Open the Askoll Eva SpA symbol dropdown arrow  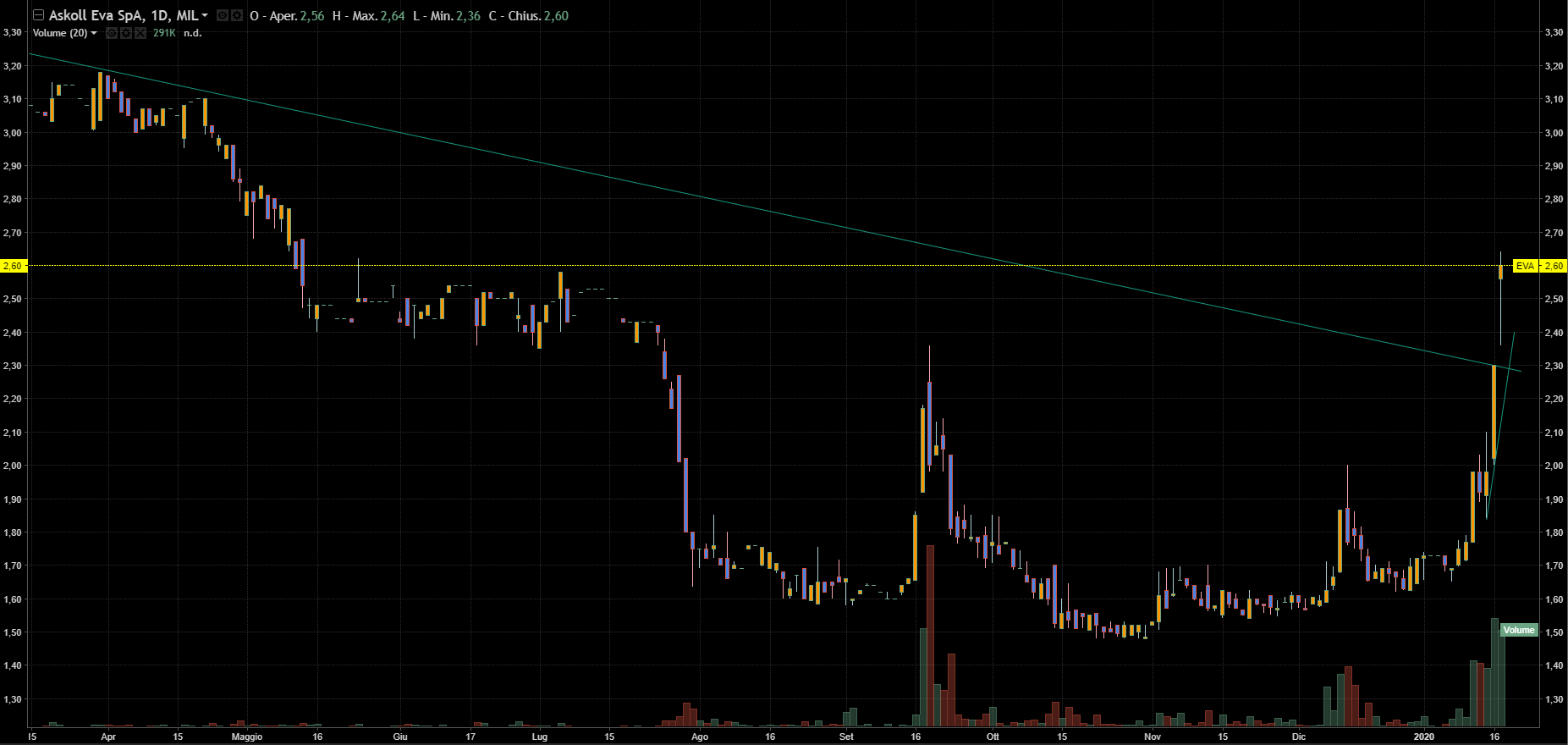pos(205,15)
